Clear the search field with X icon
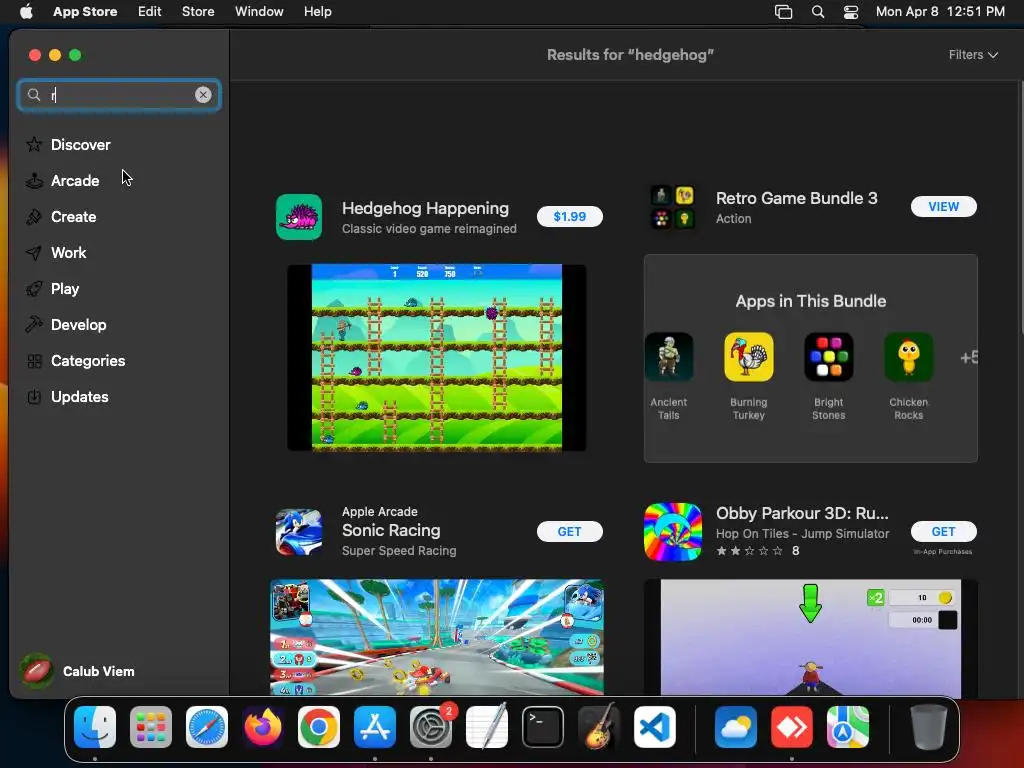Viewport: 1024px width, 768px height. pos(203,95)
